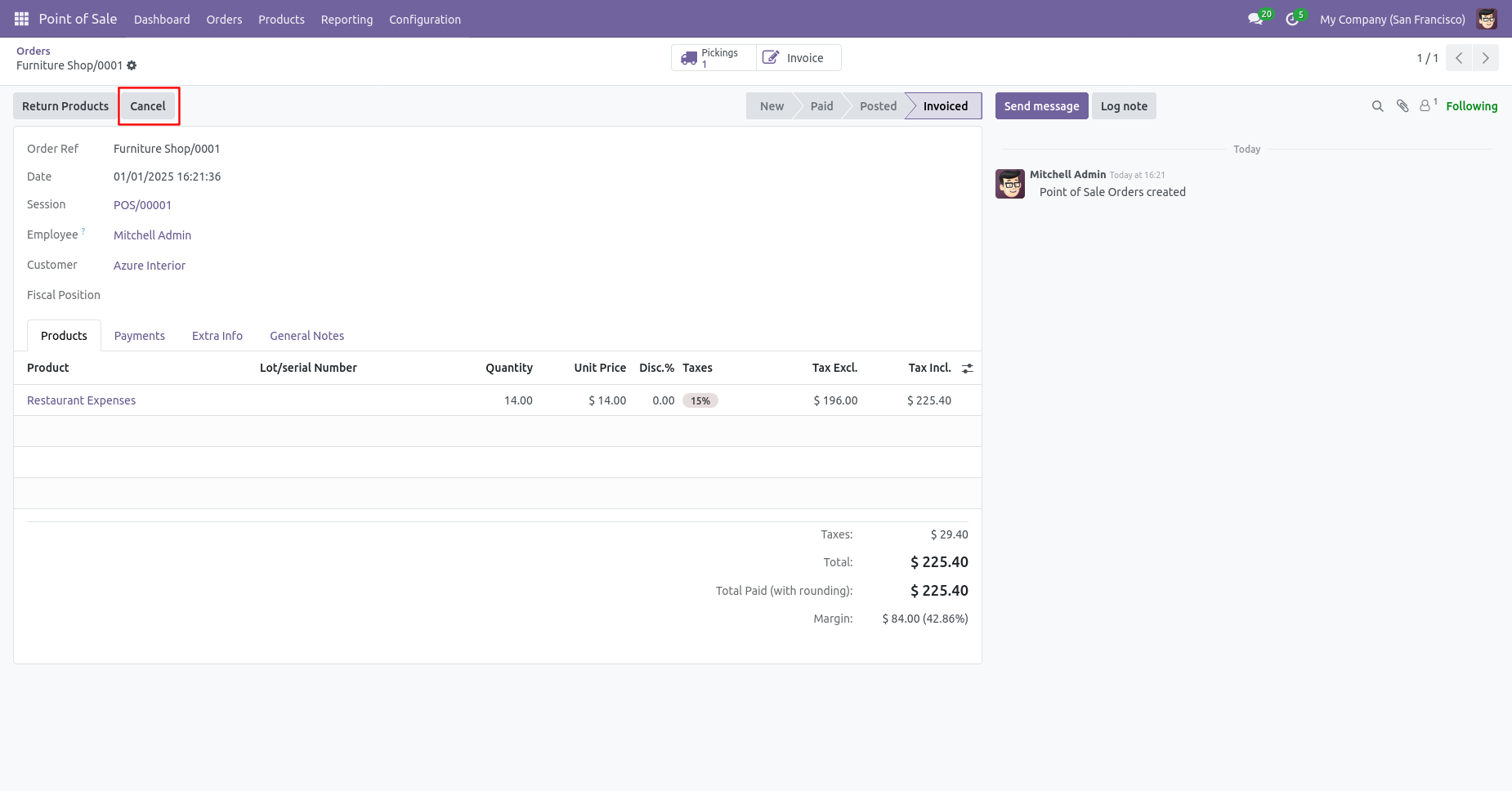Open the Mitchell Admin employee link
1512x791 pixels.
click(x=152, y=235)
